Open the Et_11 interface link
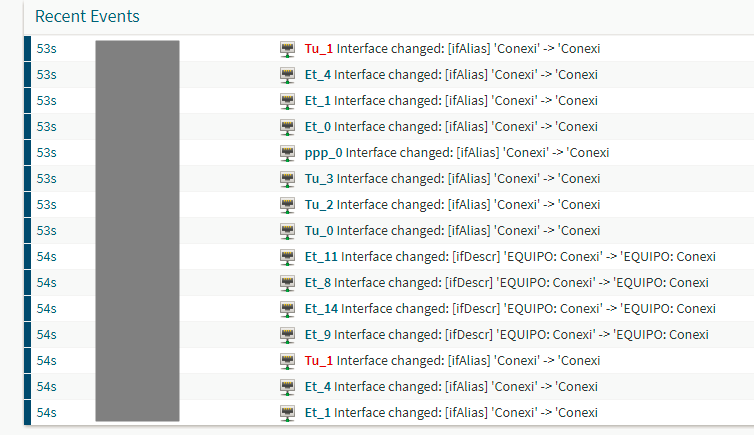Screen dimensions: 754x435 coord(321,257)
